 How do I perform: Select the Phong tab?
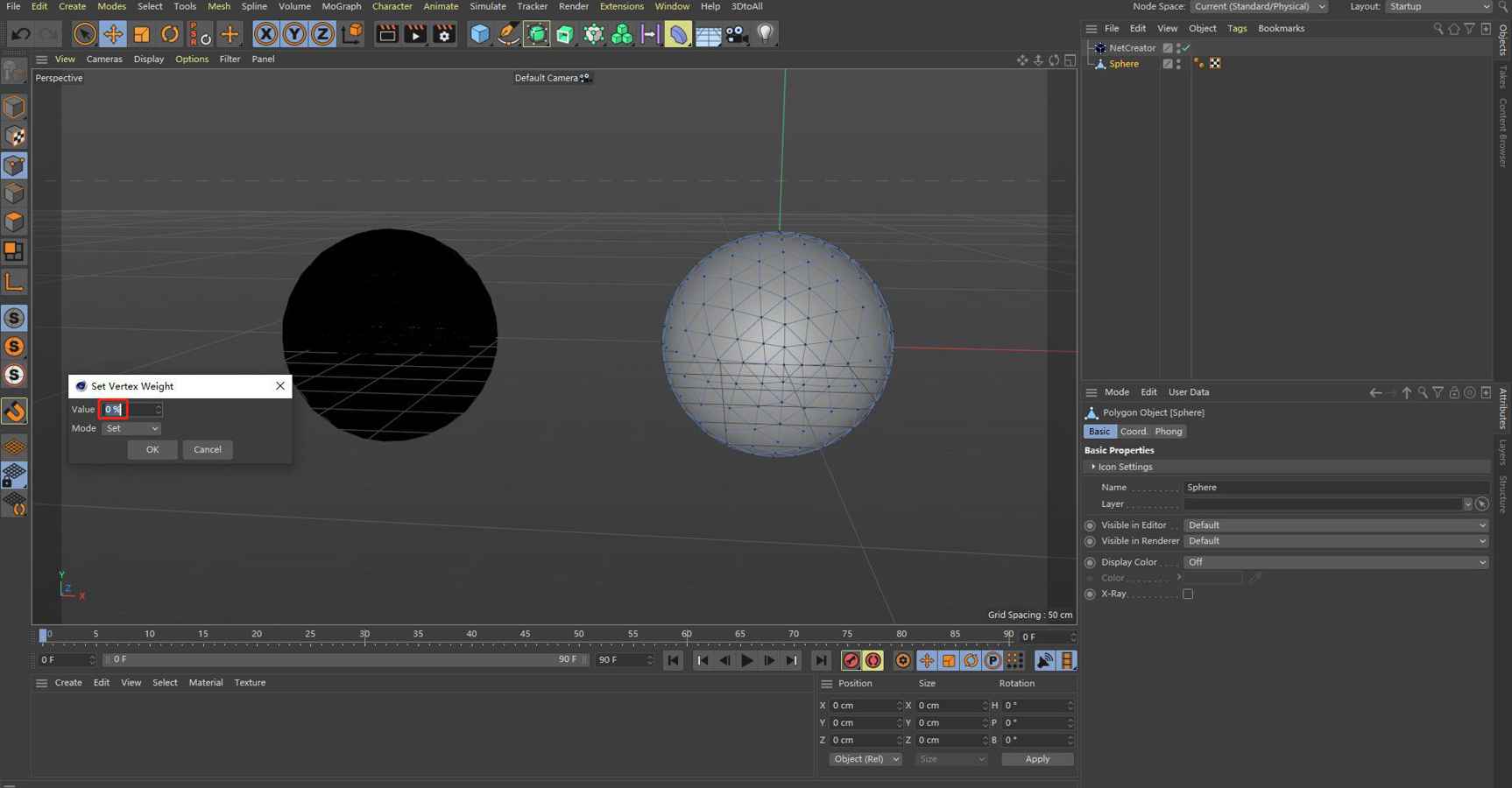pos(1168,432)
